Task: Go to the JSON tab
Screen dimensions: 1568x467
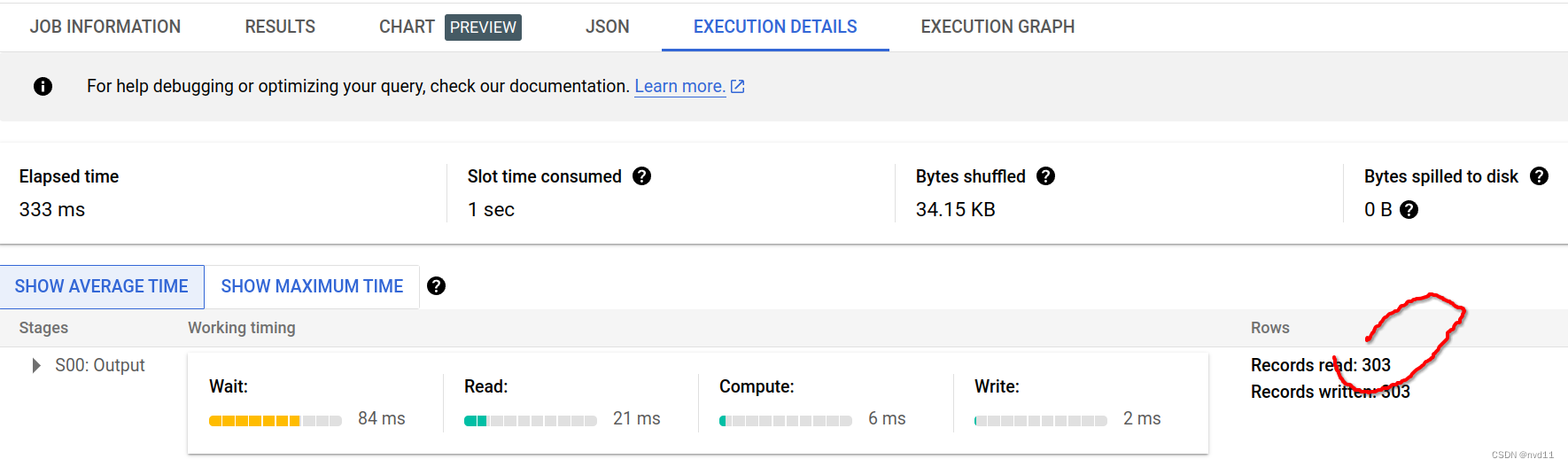Action: (x=608, y=27)
